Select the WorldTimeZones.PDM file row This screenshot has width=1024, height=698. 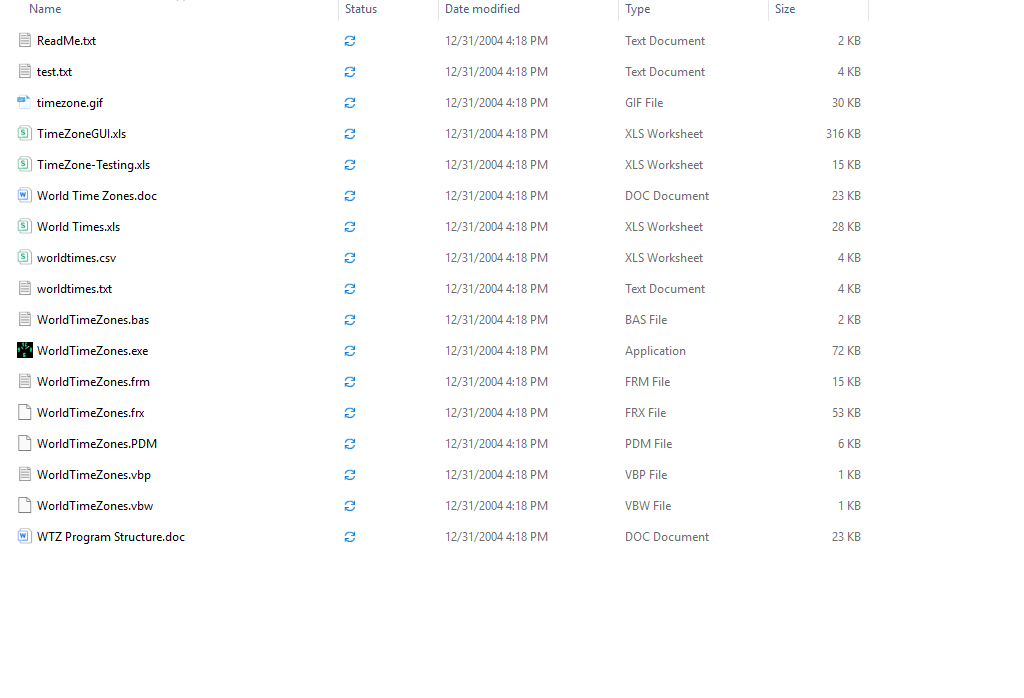97,444
